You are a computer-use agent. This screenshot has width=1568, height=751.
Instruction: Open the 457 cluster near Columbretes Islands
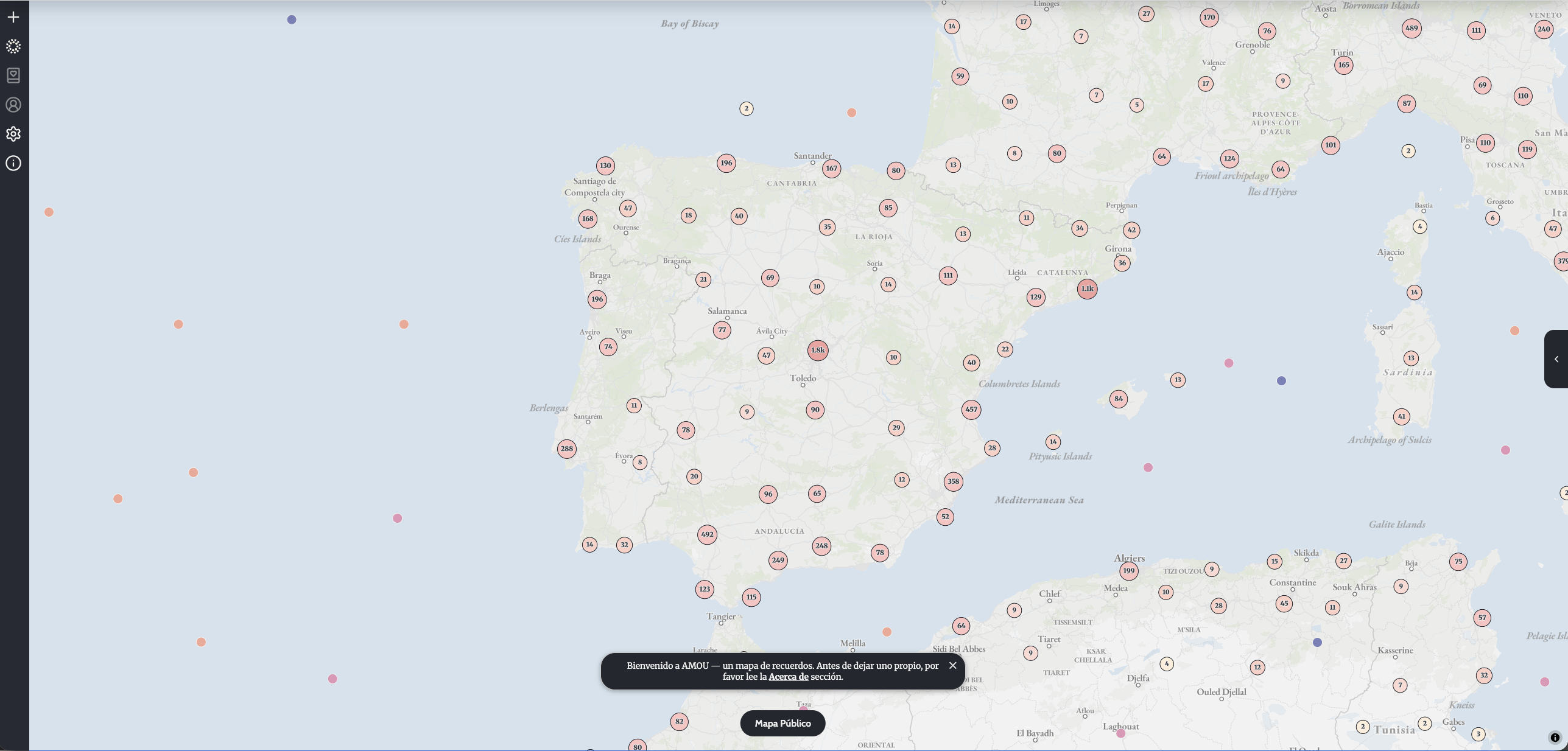(x=971, y=409)
